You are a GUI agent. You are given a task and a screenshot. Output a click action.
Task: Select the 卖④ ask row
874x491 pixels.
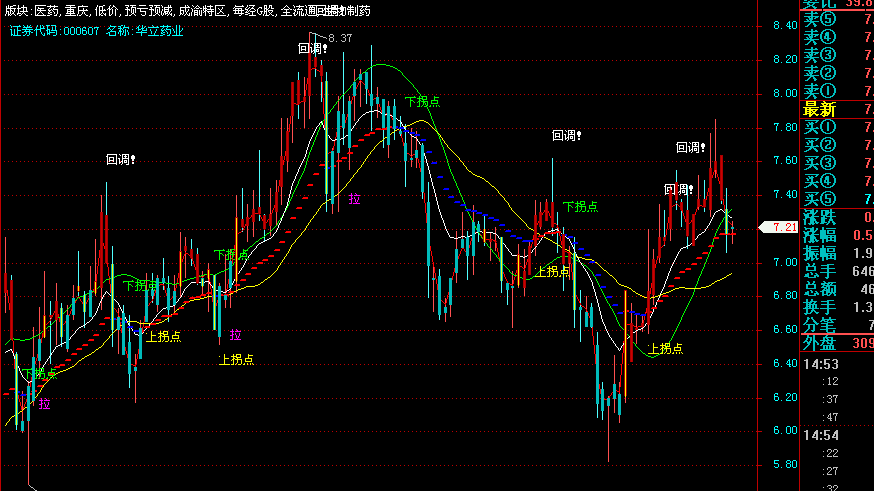point(838,37)
